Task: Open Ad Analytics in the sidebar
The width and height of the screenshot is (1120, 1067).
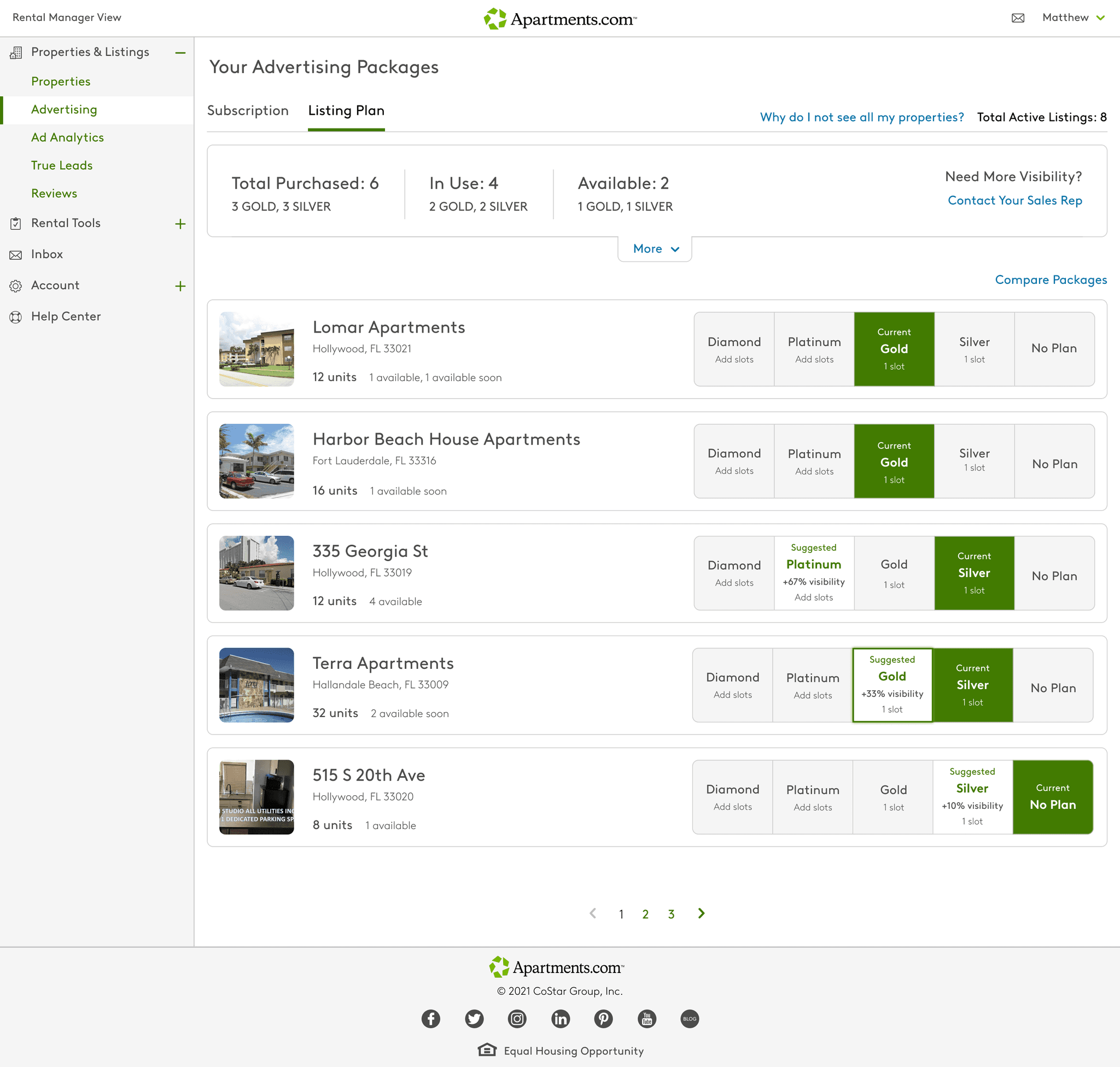Action: (67, 138)
